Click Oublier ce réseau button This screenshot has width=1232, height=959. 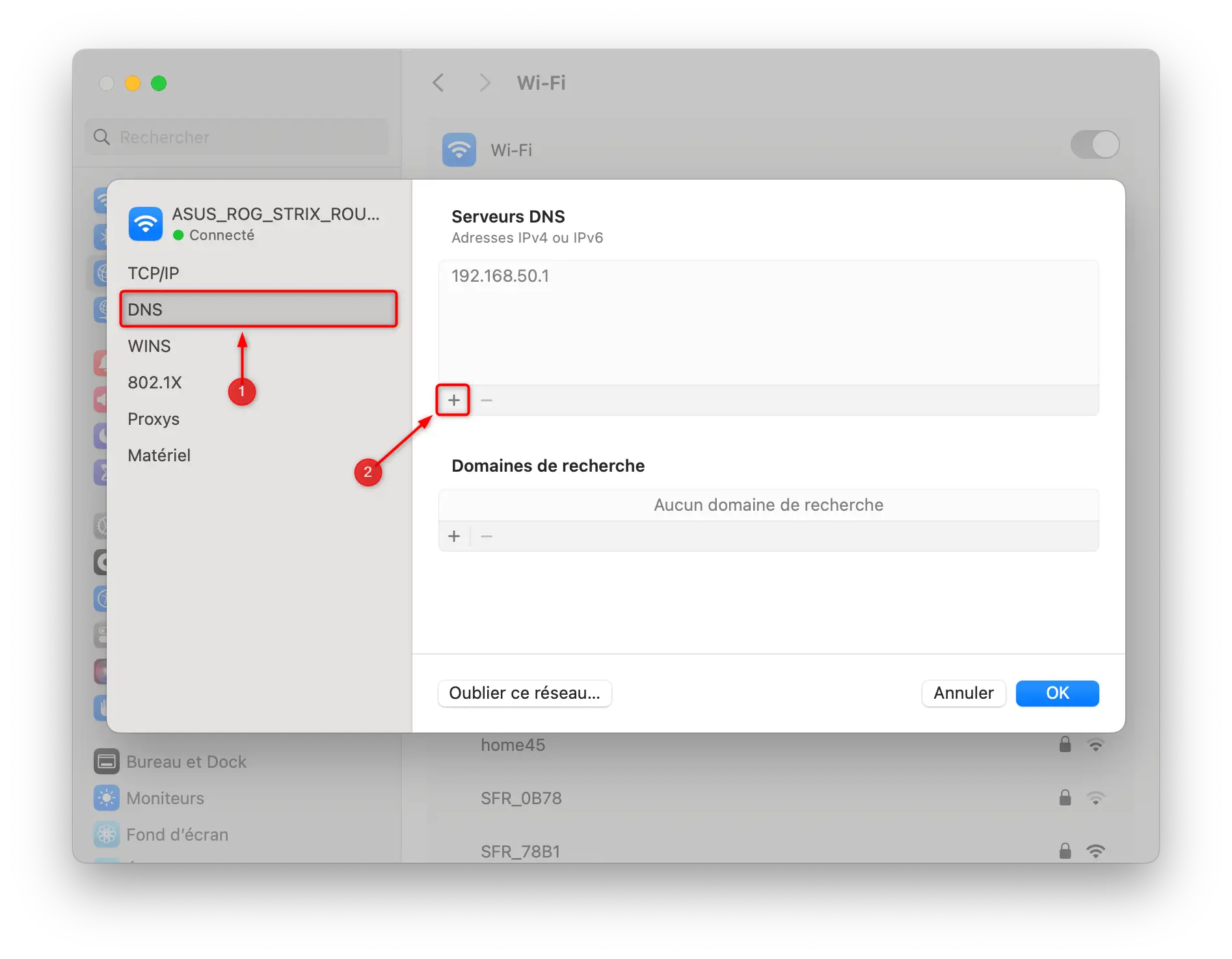[x=524, y=693]
